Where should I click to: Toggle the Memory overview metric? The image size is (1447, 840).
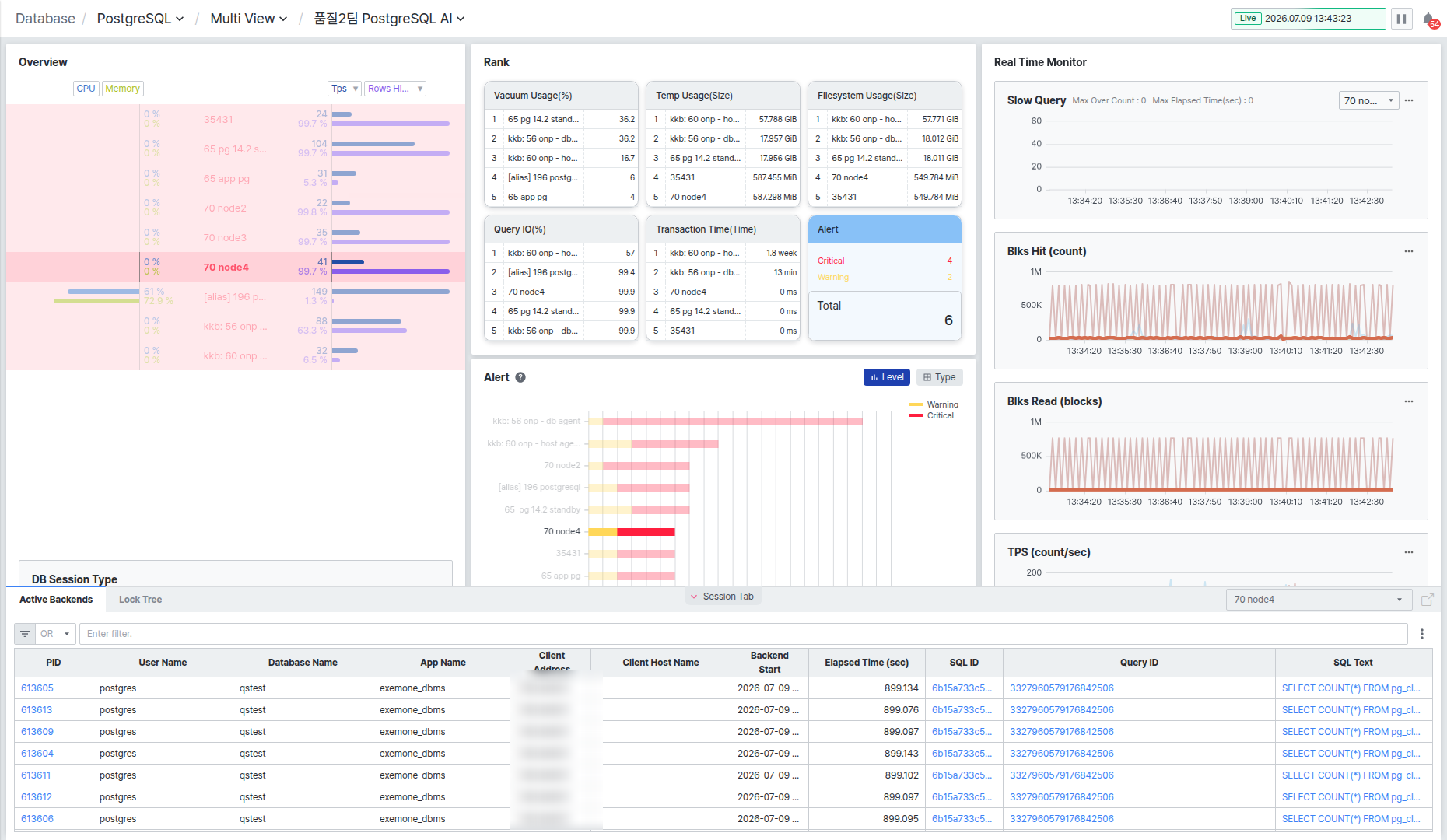click(x=123, y=89)
